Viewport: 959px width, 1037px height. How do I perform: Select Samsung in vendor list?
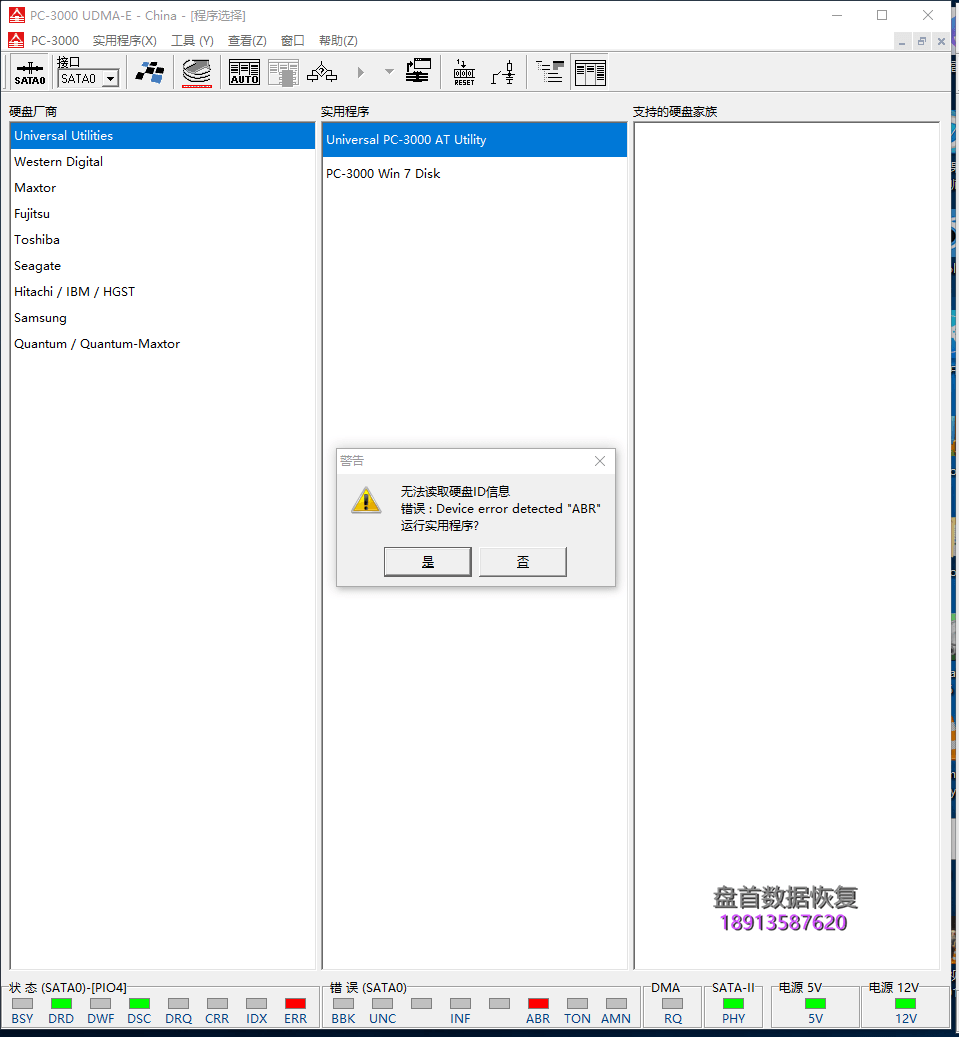(163, 318)
